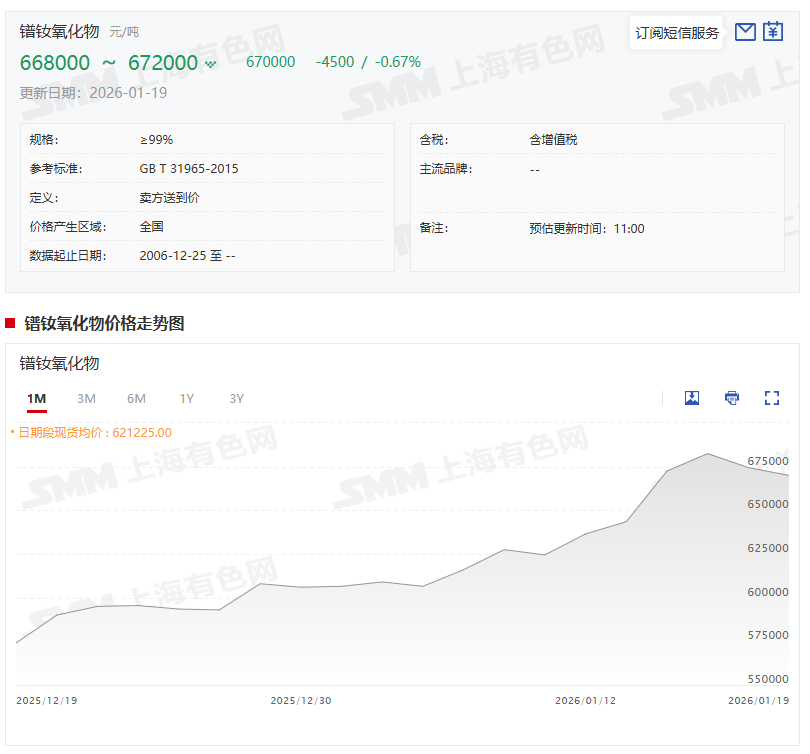Click the GB T 31965-2015 standard text
This screenshot has width=810, height=754.
click(x=189, y=169)
